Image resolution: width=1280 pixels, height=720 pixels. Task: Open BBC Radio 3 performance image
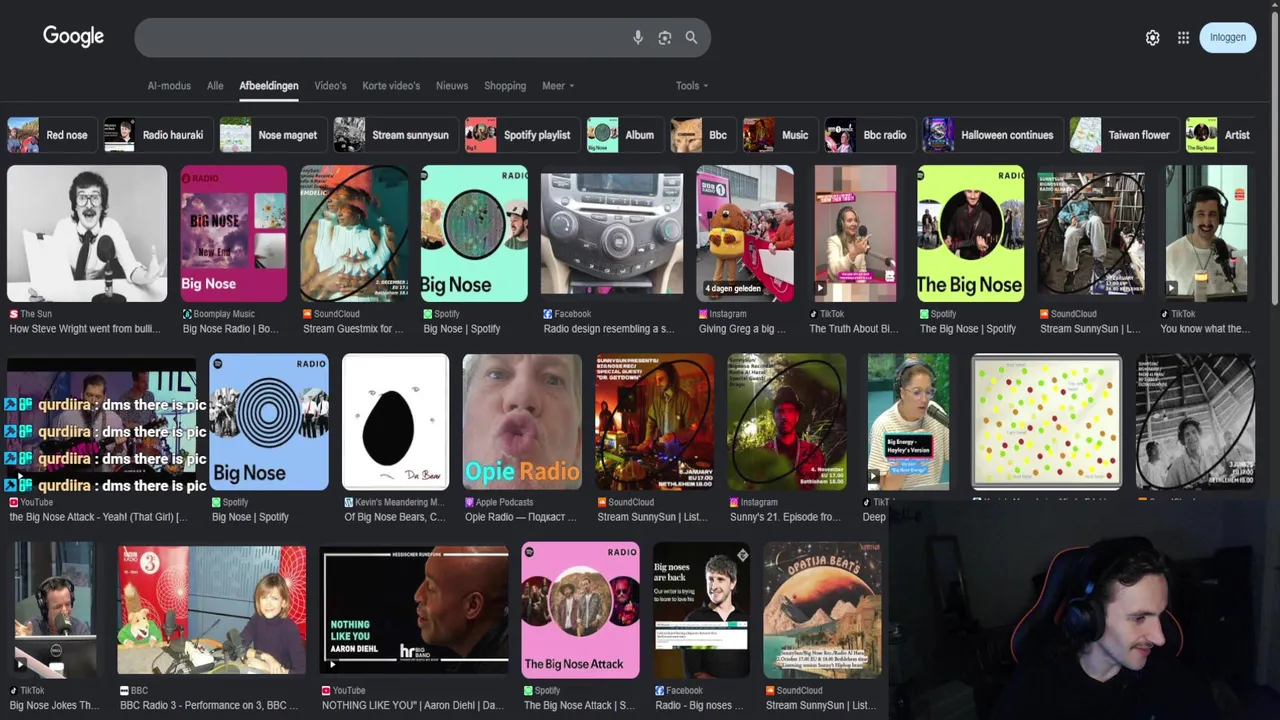pos(212,609)
